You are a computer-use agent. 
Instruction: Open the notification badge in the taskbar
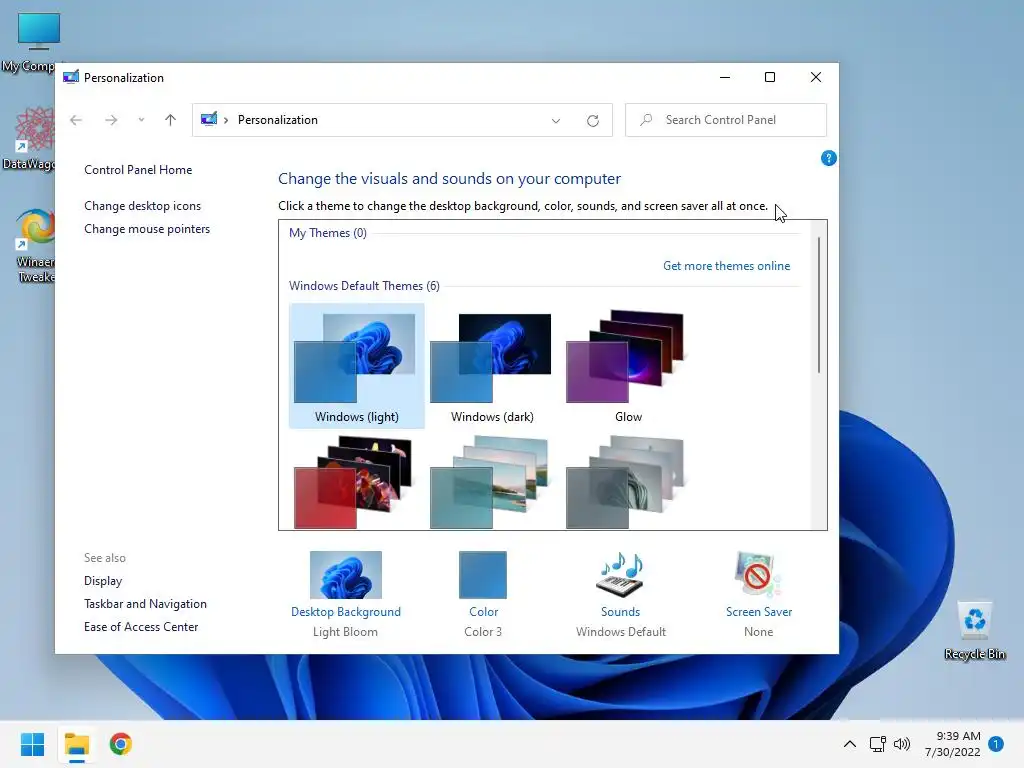click(996, 744)
